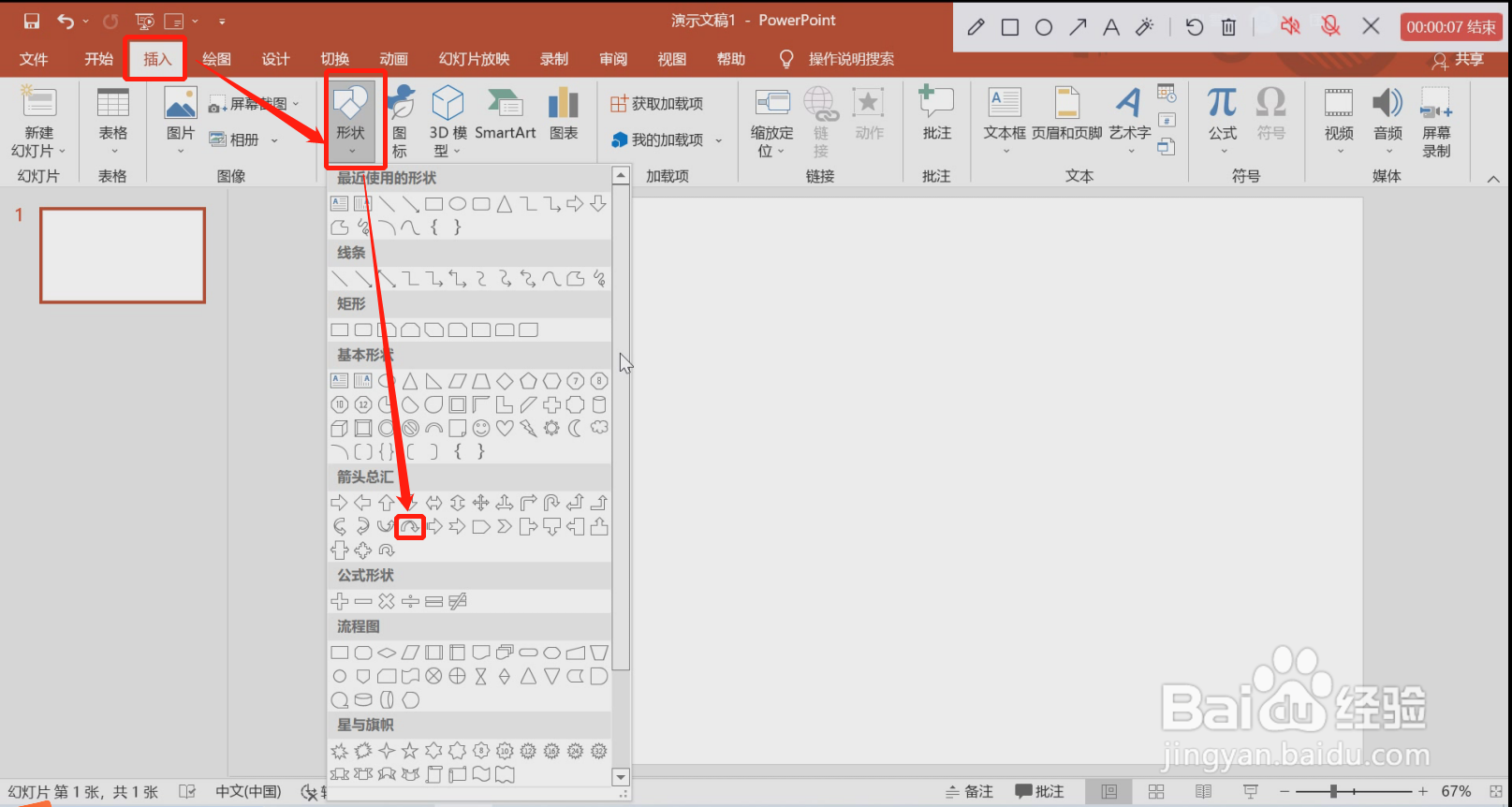Image resolution: width=1512 pixels, height=807 pixels.
Task: Click the zoom out minus button
Action: [x=1285, y=791]
